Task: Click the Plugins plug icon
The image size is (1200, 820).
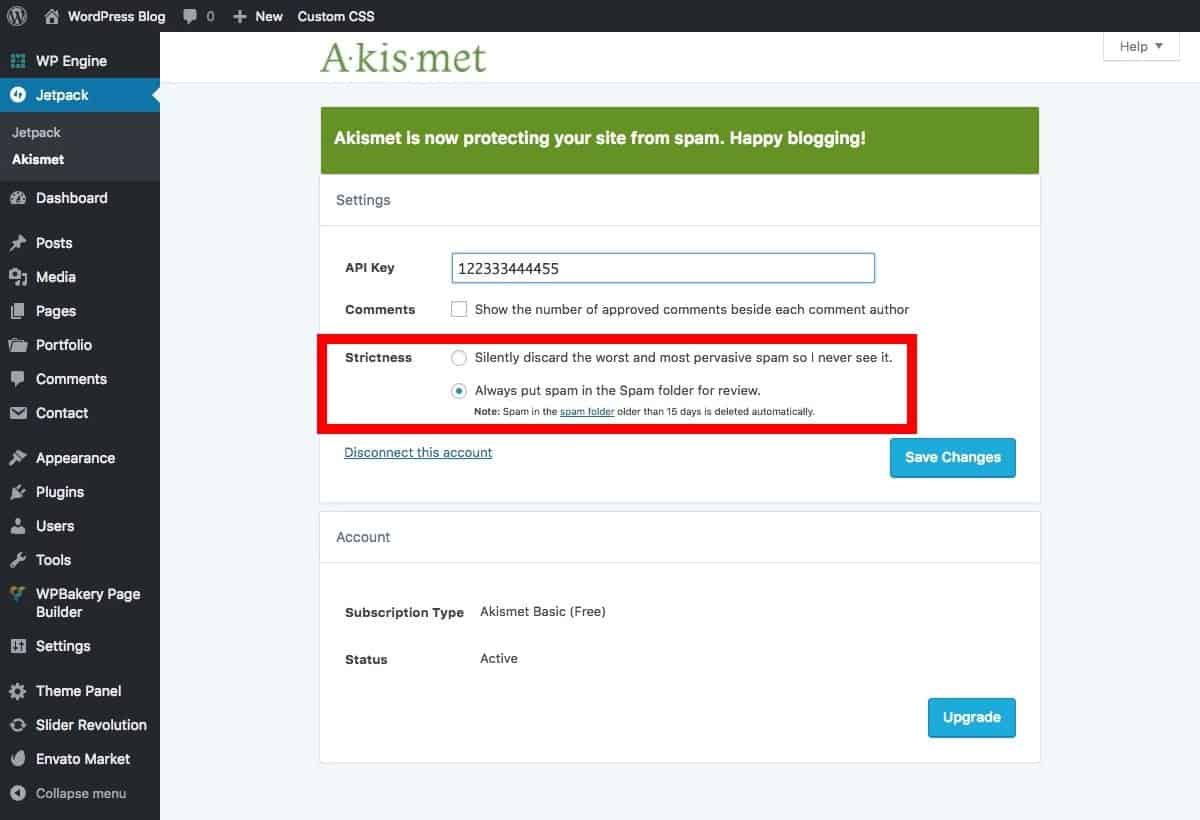Action: pos(18,492)
